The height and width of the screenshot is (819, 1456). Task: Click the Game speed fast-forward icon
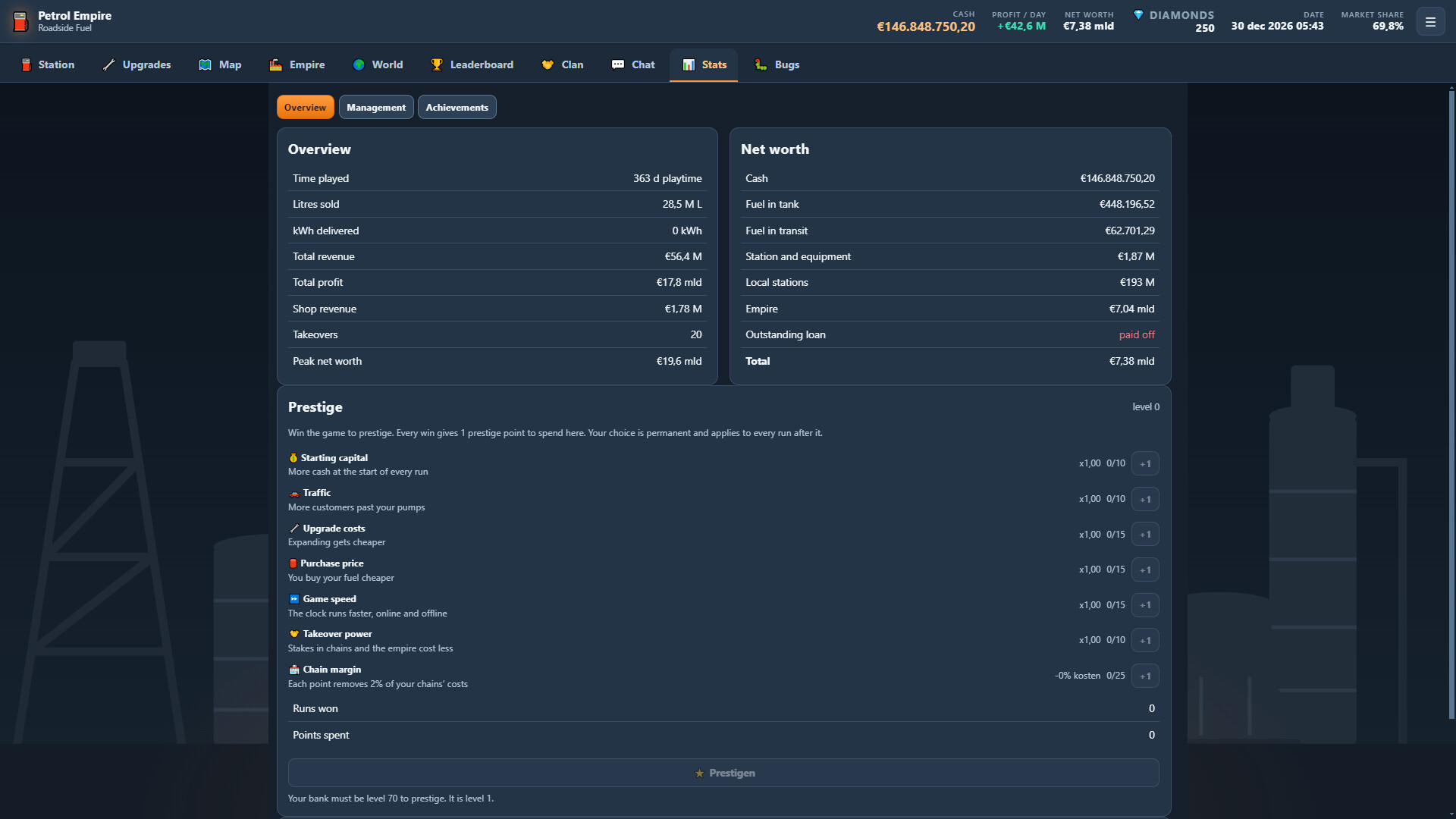click(294, 599)
